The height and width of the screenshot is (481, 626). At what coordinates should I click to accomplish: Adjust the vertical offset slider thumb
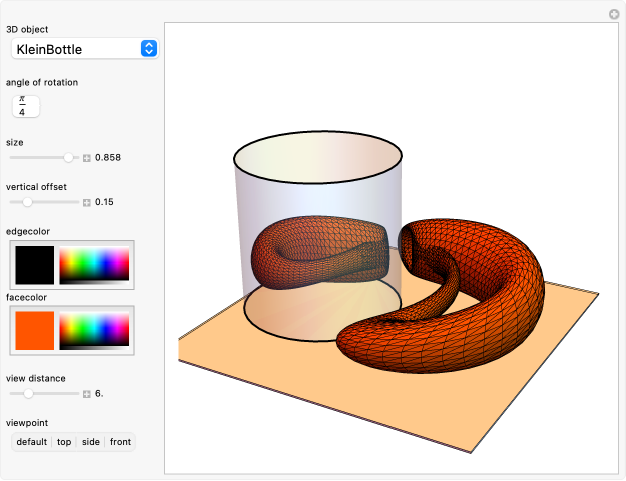[x=27, y=202]
